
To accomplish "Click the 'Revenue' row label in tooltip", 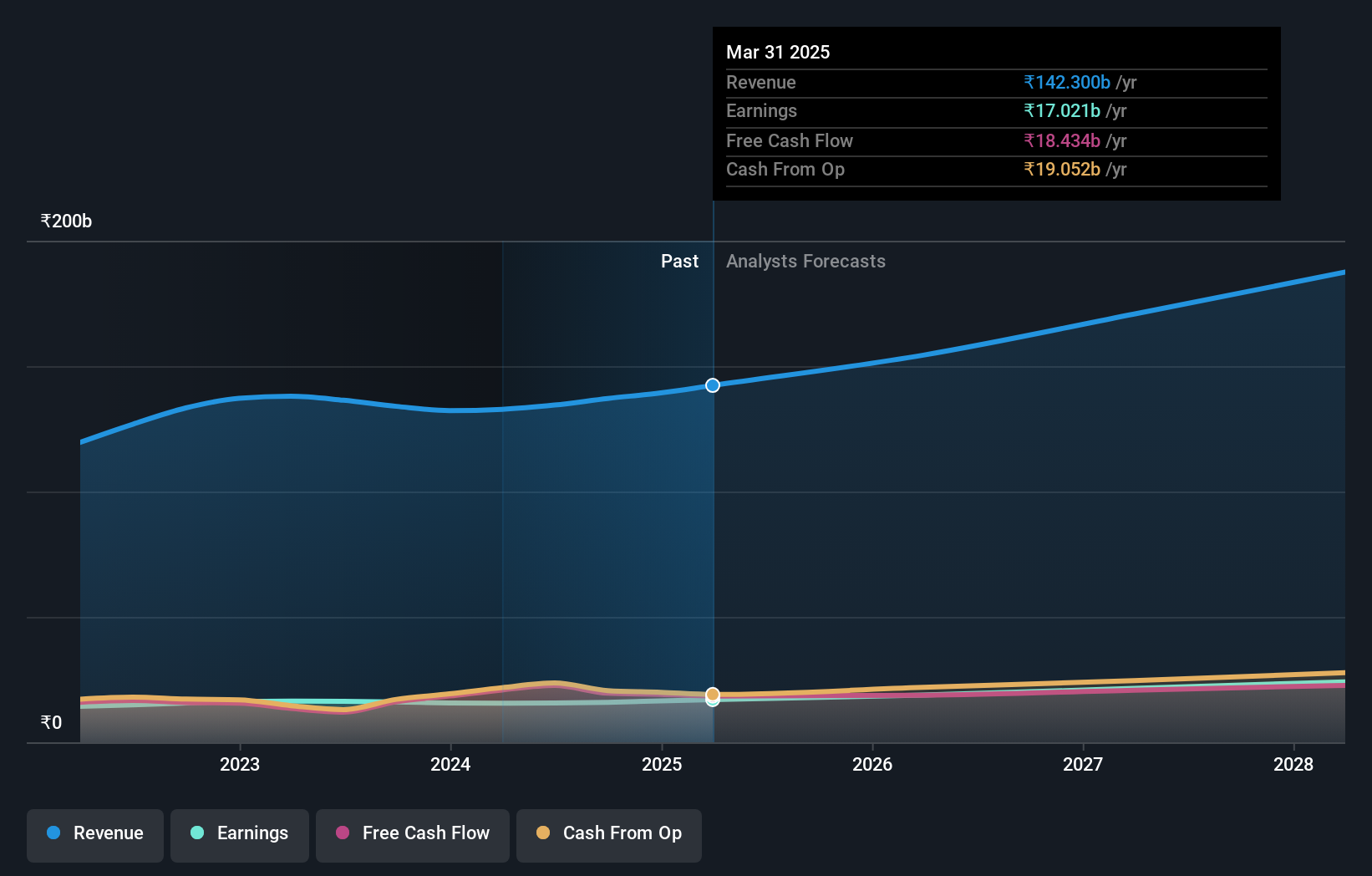I will 761,82.
